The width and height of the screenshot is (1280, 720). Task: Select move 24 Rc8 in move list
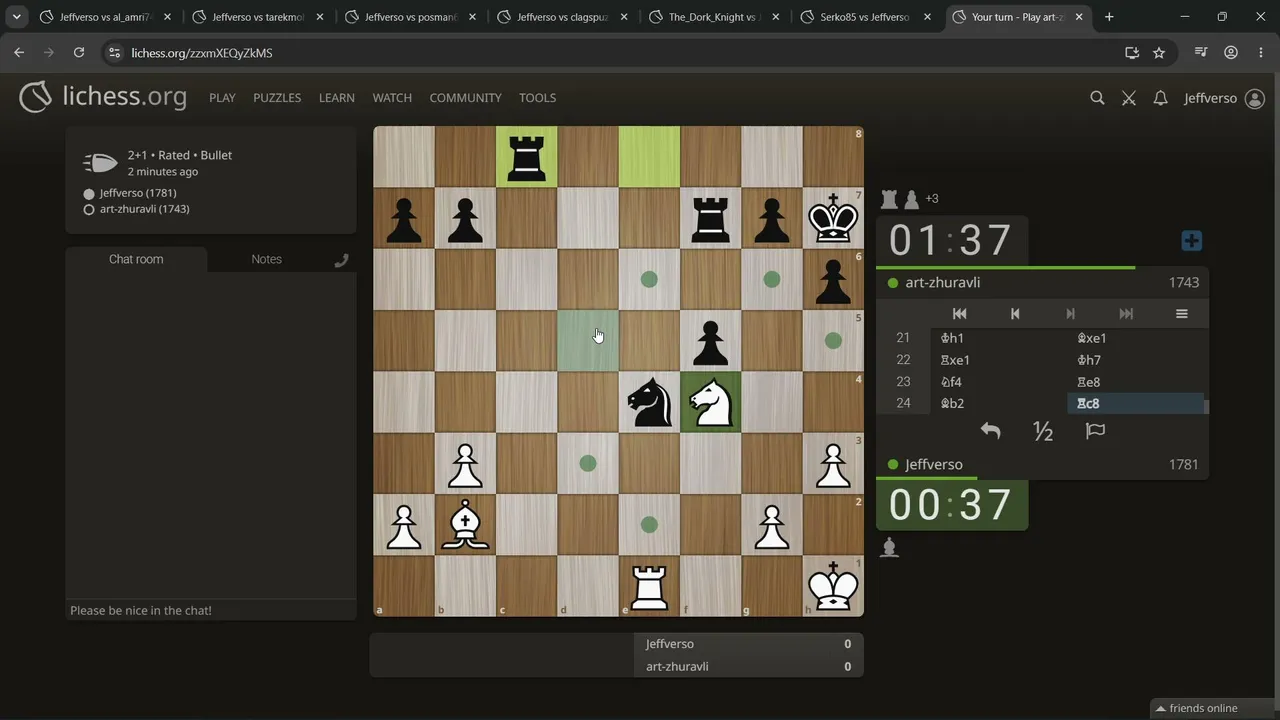(x=1136, y=404)
